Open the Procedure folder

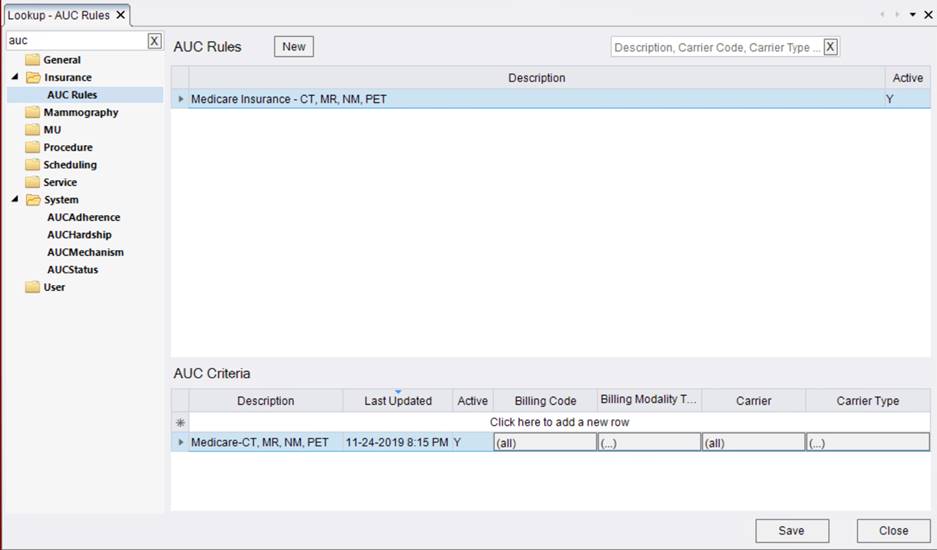[67, 147]
